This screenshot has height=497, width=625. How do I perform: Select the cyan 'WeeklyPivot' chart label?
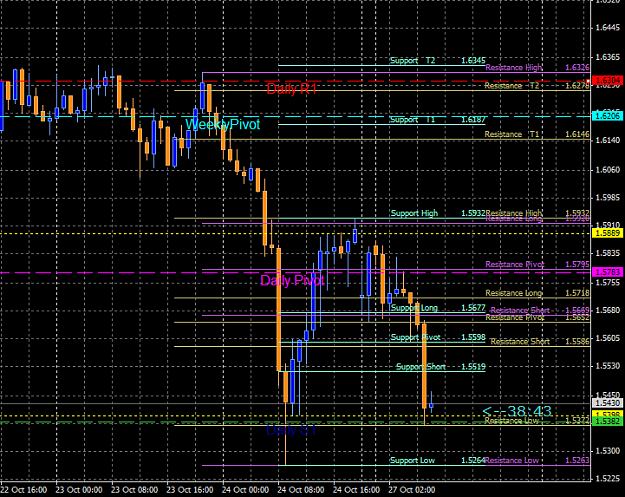[x=222, y=124]
